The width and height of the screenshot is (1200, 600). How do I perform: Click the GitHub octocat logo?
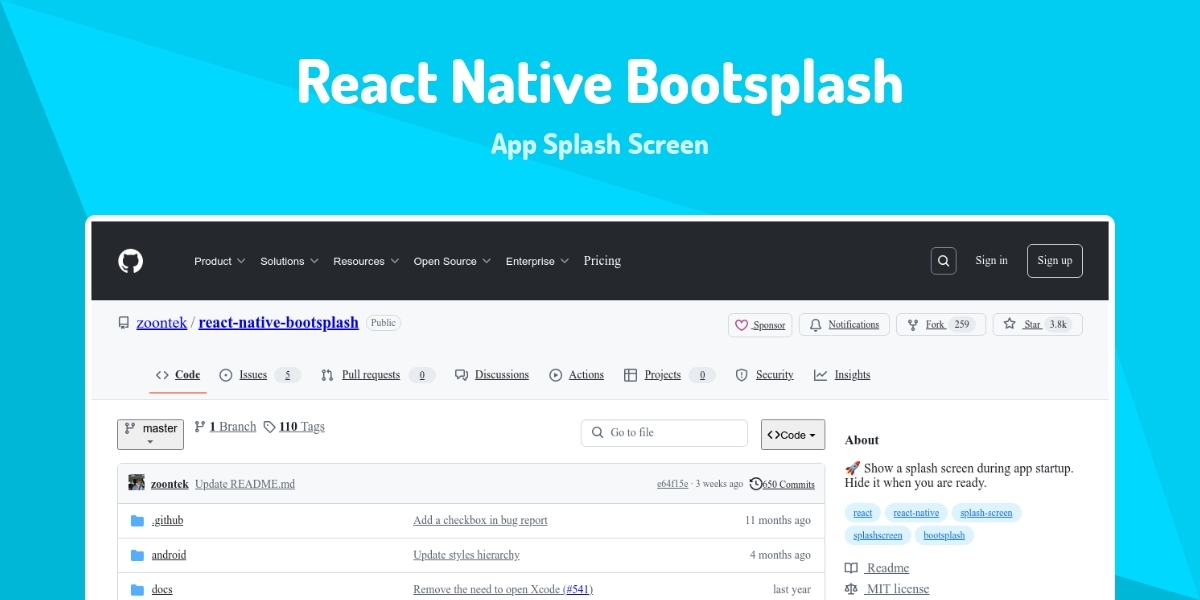click(x=130, y=261)
